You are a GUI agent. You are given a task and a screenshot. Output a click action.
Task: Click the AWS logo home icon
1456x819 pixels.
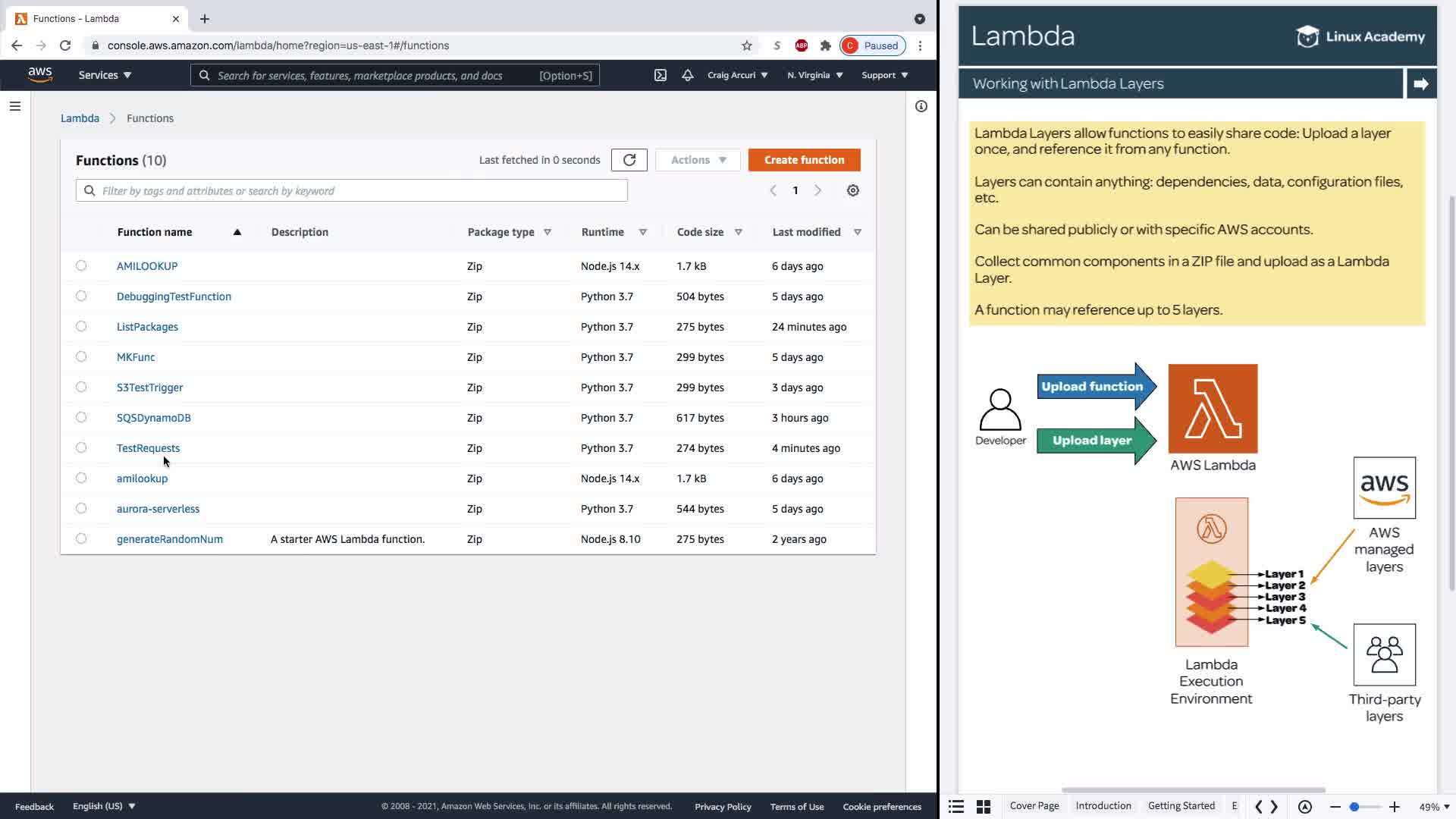(x=39, y=74)
